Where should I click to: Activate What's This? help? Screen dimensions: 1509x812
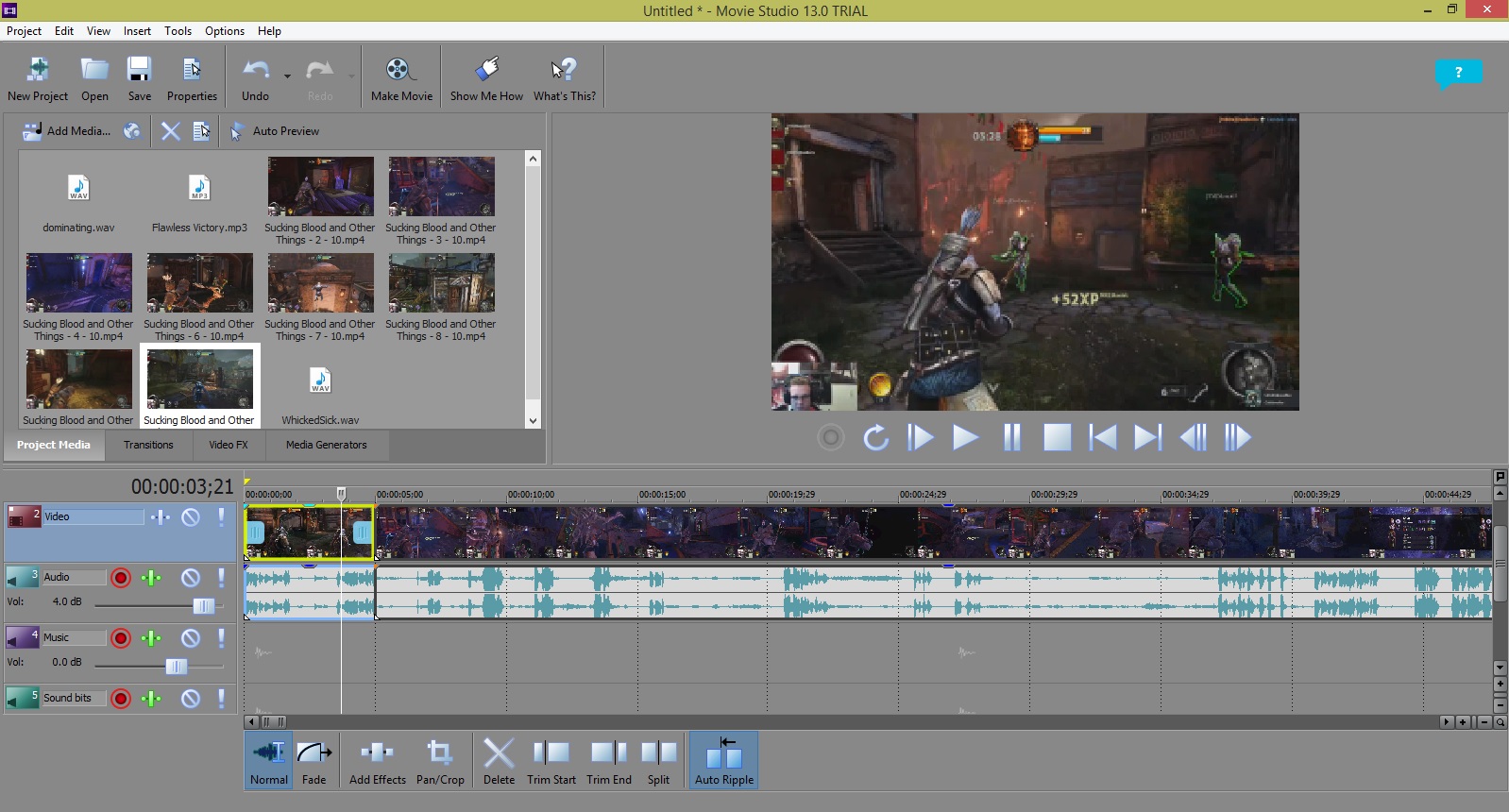click(565, 77)
